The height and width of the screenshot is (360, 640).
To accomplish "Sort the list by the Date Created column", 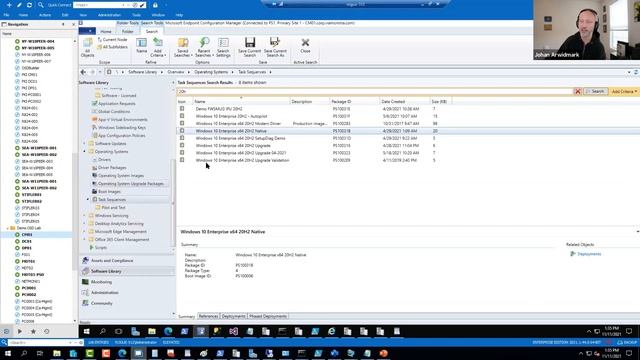I will tap(404, 101).
